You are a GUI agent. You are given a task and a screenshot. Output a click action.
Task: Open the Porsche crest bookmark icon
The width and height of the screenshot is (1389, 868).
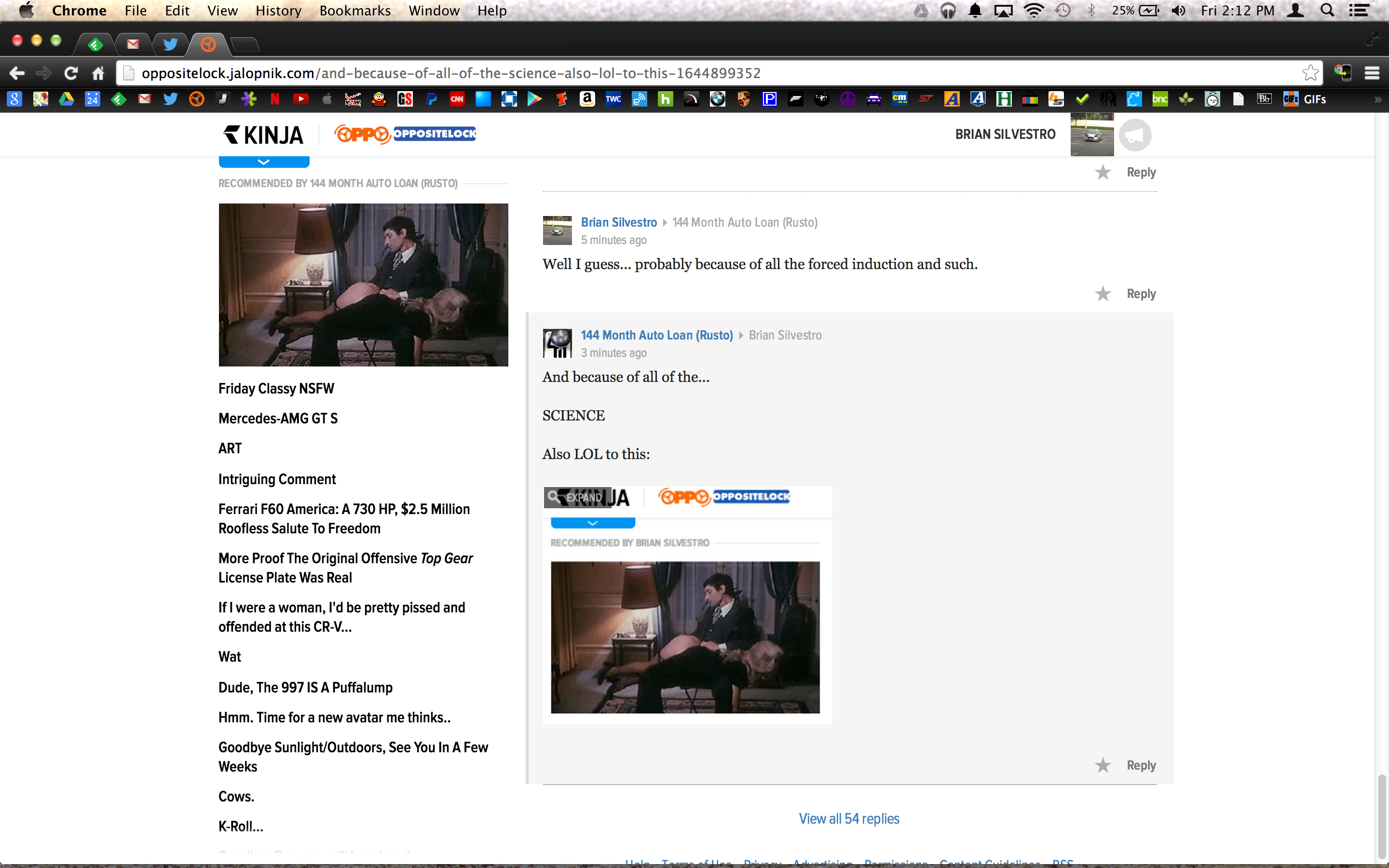(x=743, y=99)
